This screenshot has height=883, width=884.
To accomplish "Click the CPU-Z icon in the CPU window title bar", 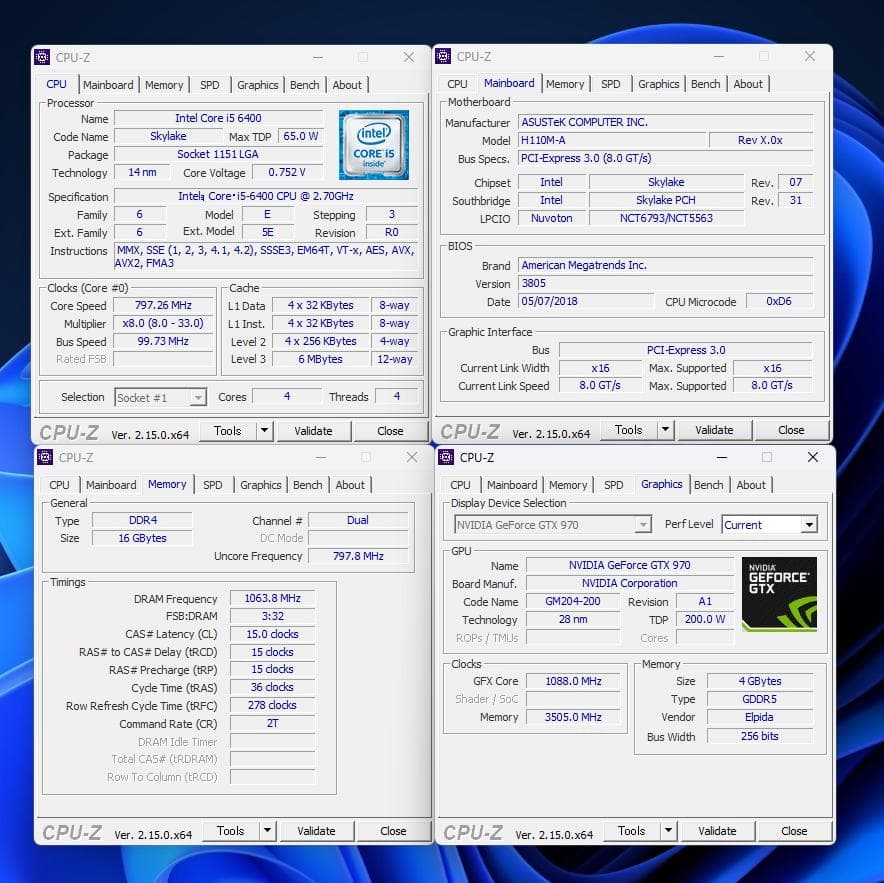I will click(x=44, y=57).
